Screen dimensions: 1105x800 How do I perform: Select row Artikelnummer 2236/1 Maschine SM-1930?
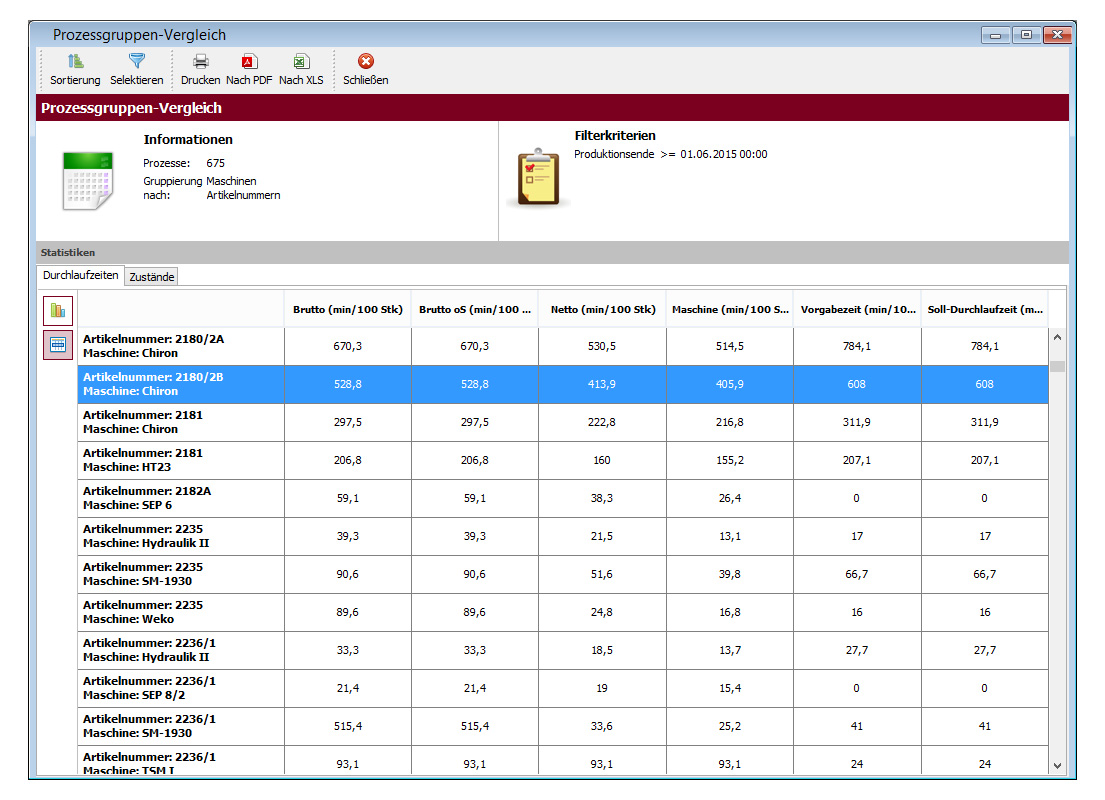(x=563, y=727)
